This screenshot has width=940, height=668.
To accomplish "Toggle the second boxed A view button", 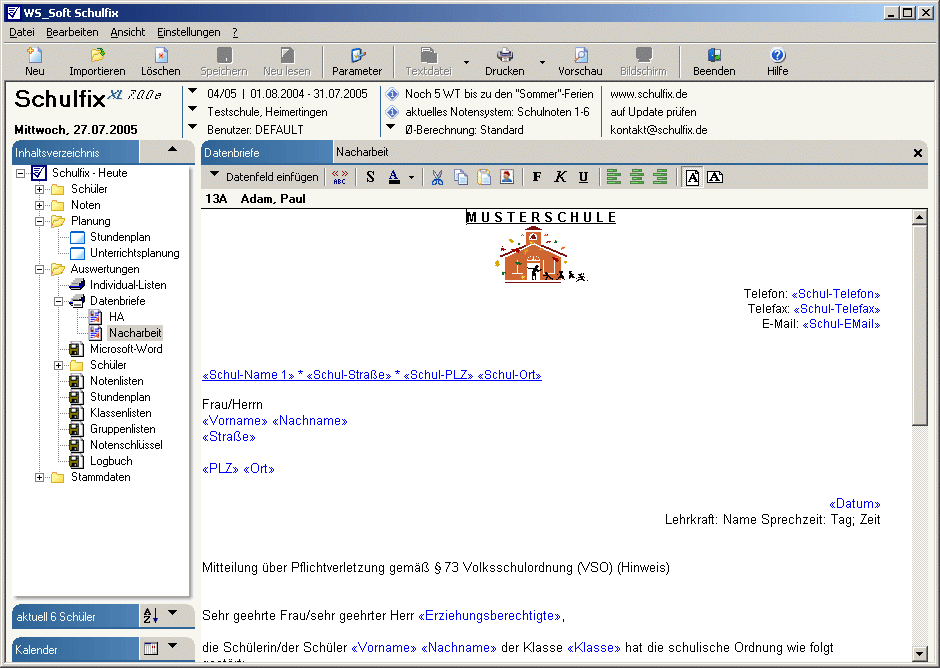I will coord(715,177).
